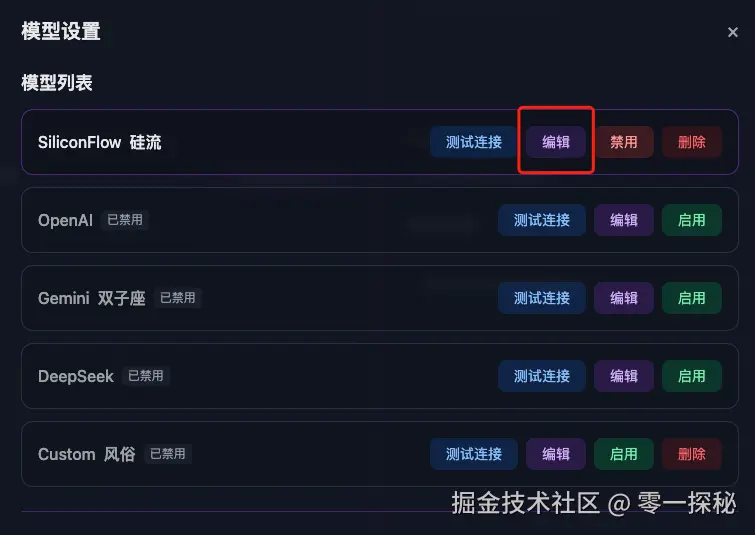Select the DeepSeek model row
The image size is (755, 535).
pyautogui.click(x=379, y=376)
